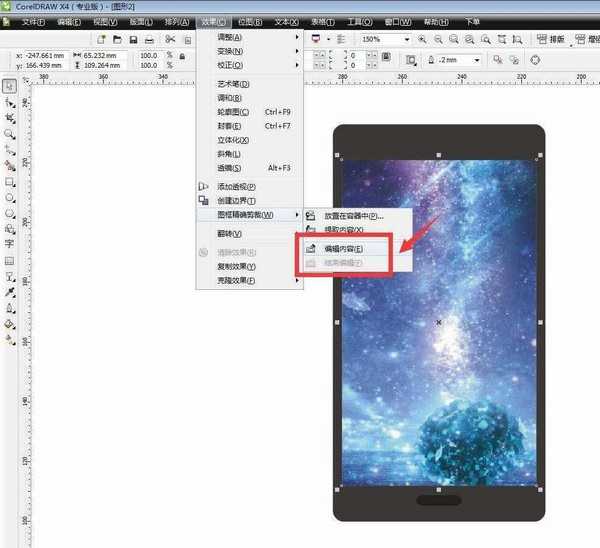Select the Zoom magnifier tool in toolbox
Image resolution: width=600 pixels, height=548 pixels.
10,134
